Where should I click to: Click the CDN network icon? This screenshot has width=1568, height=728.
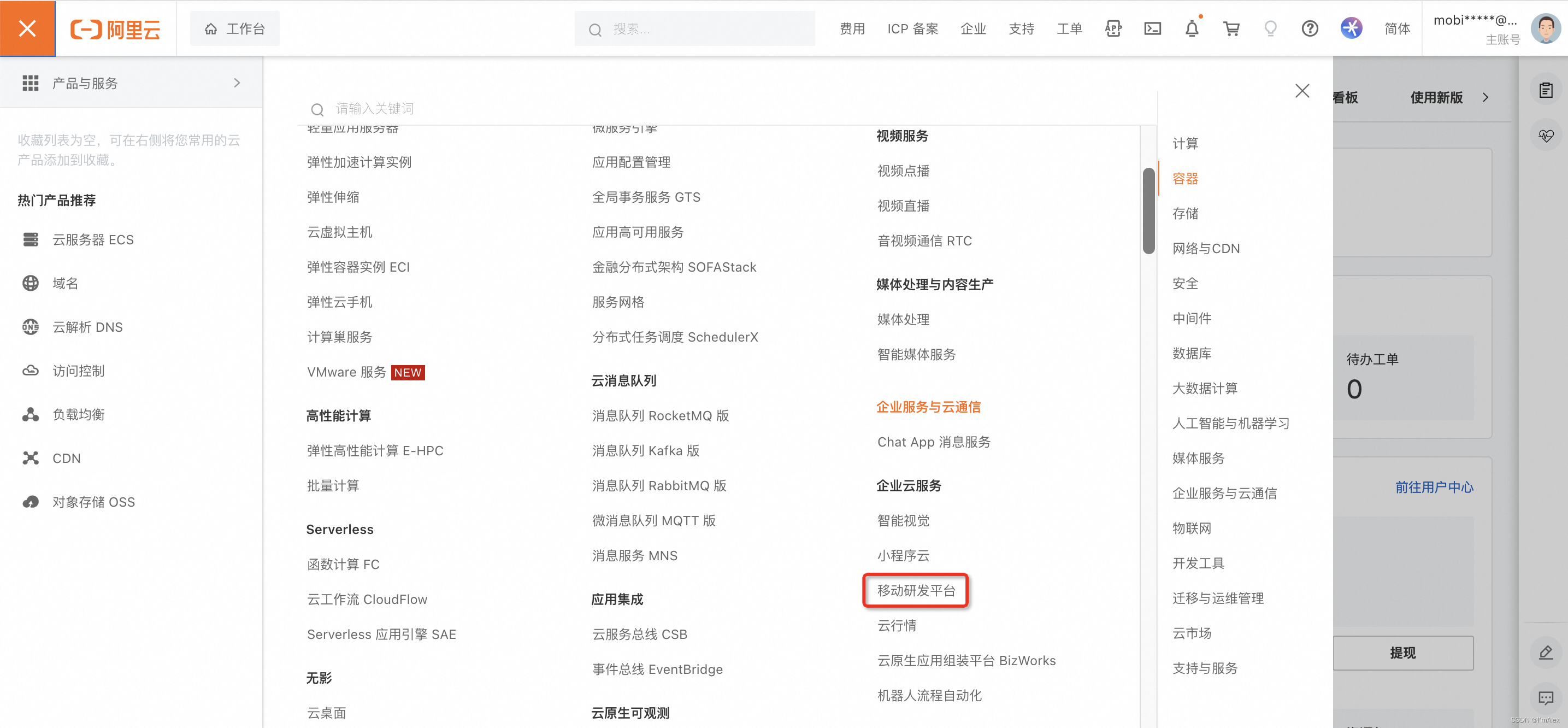(31, 458)
